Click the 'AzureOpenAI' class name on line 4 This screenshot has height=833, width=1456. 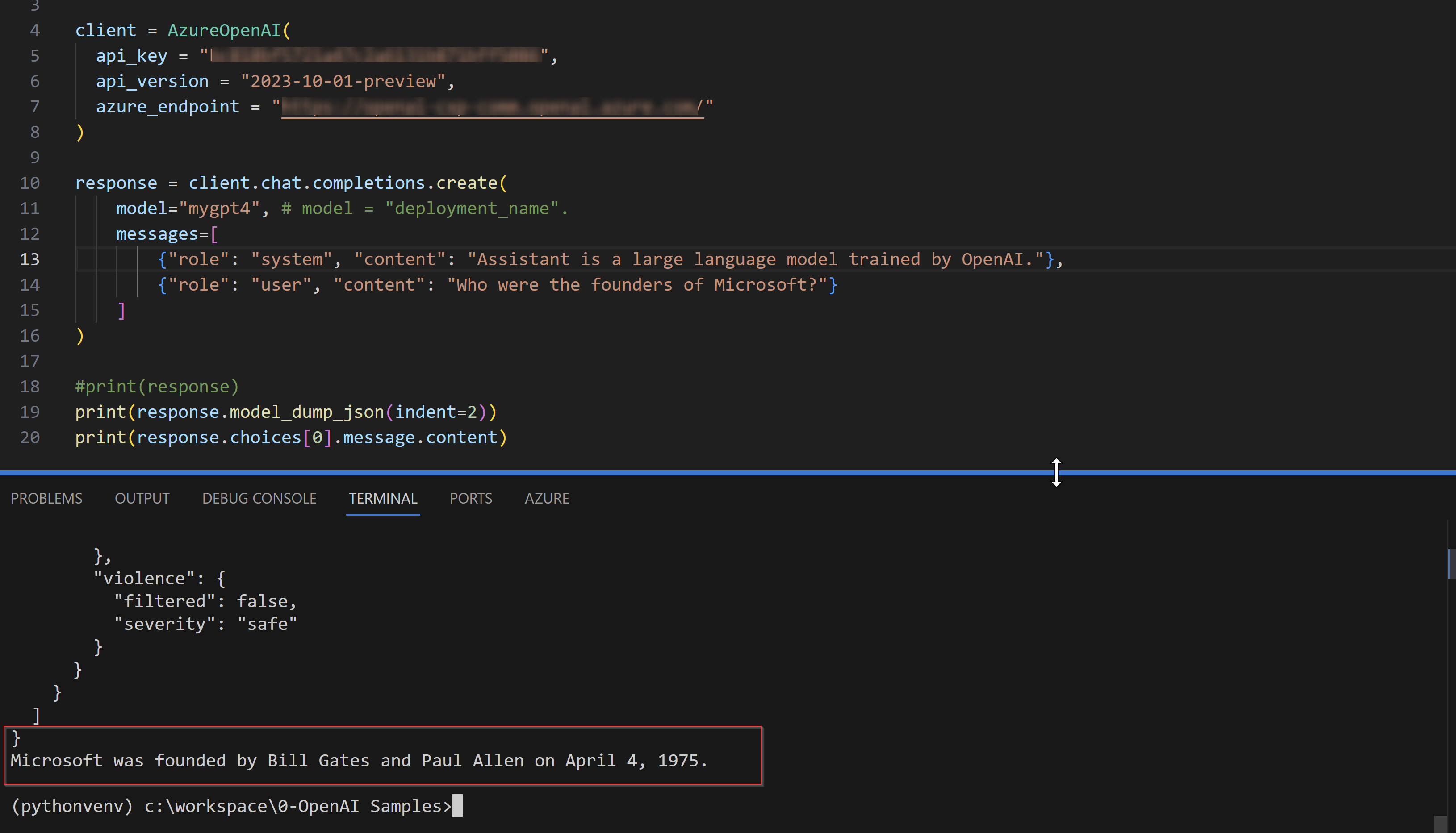[224, 30]
